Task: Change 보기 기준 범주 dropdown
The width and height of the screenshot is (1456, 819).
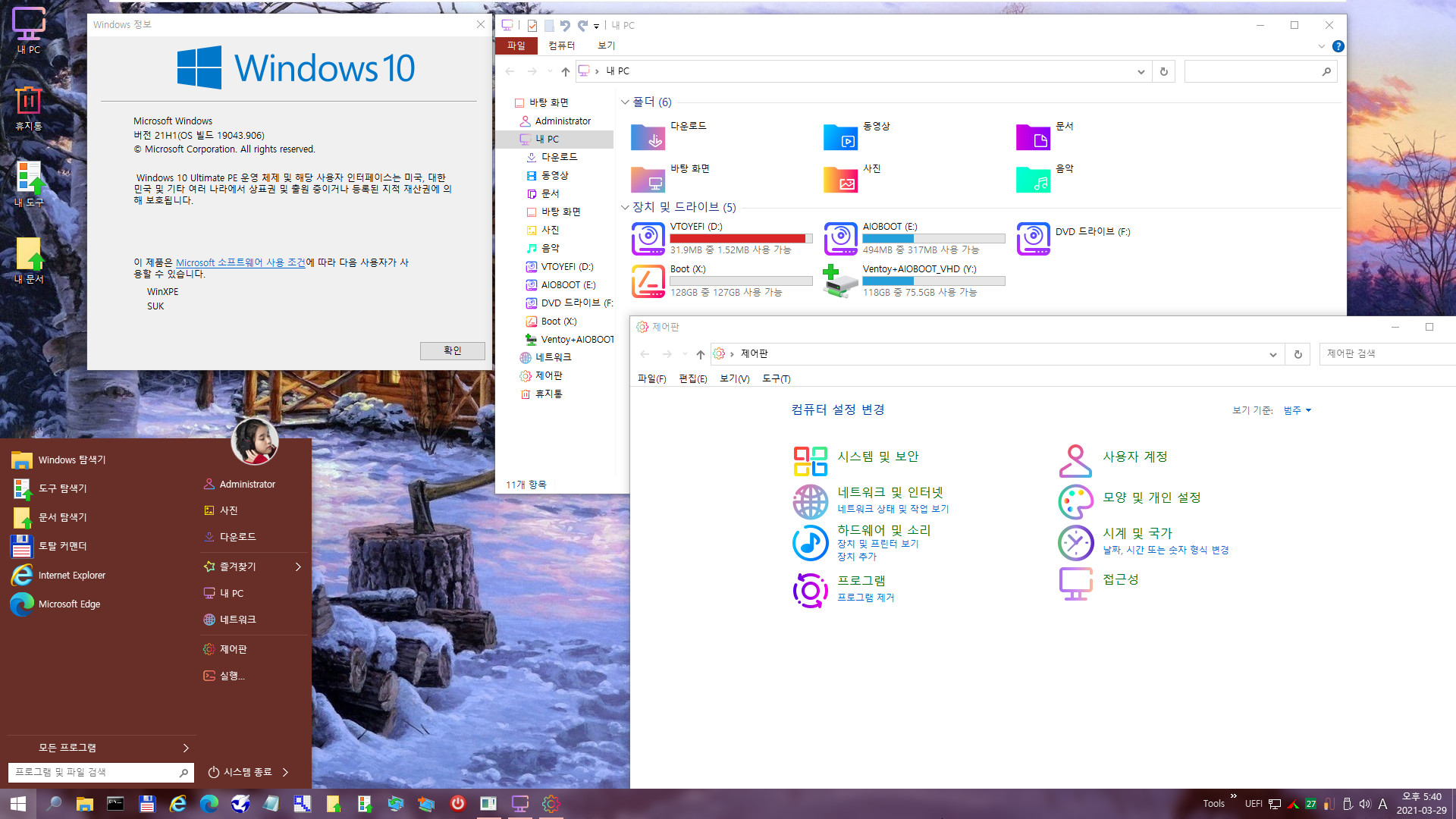Action: coord(1297,410)
